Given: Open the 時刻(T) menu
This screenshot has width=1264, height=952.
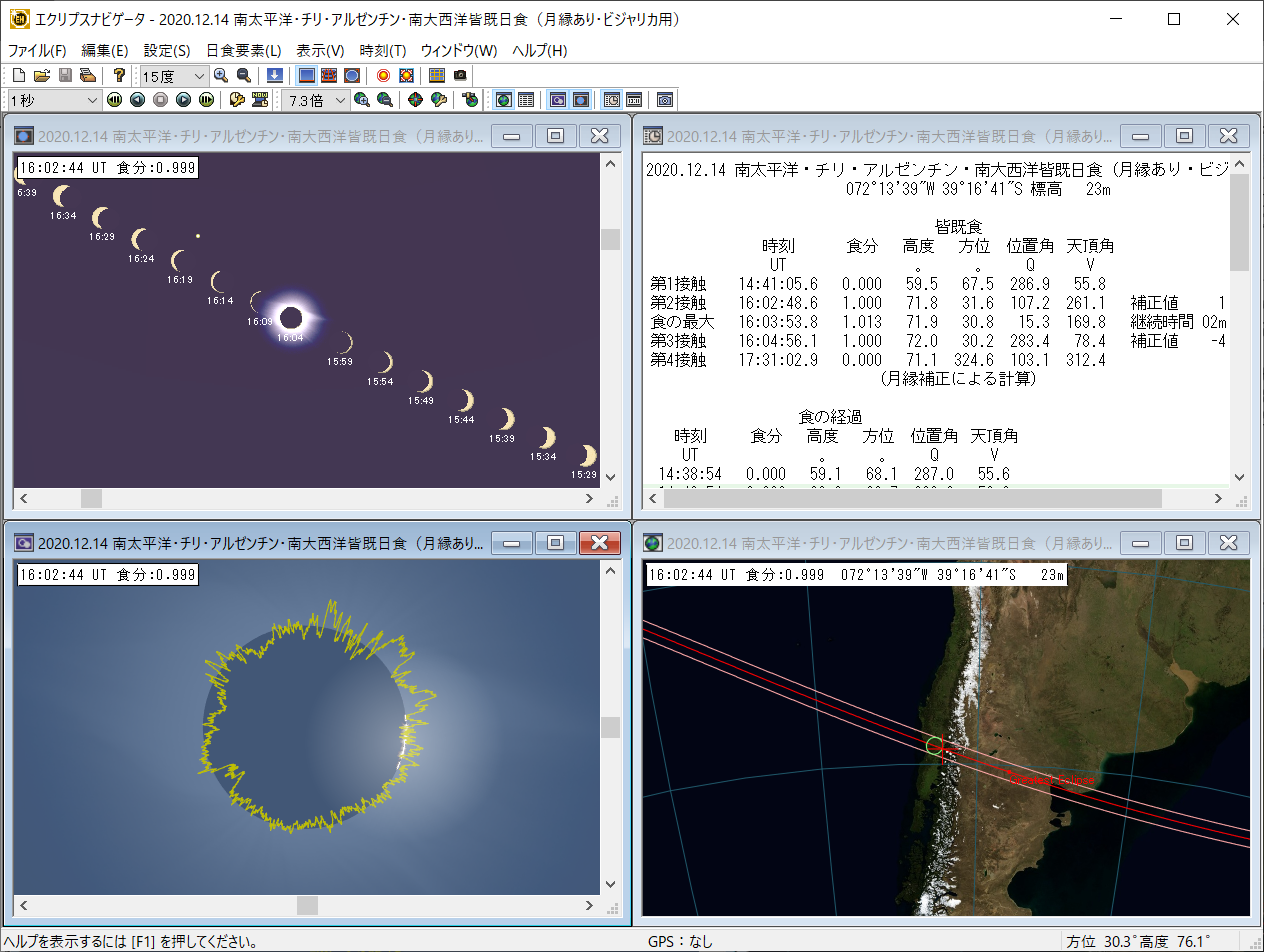Looking at the screenshot, I should (x=382, y=51).
